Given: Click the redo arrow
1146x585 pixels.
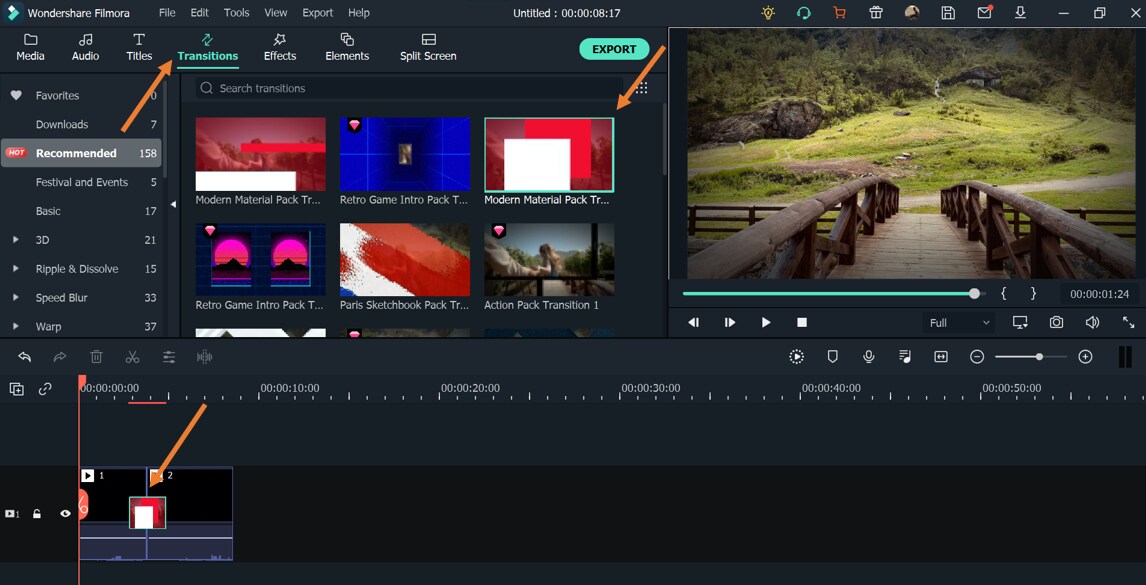Looking at the screenshot, I should tap(60, 357).
